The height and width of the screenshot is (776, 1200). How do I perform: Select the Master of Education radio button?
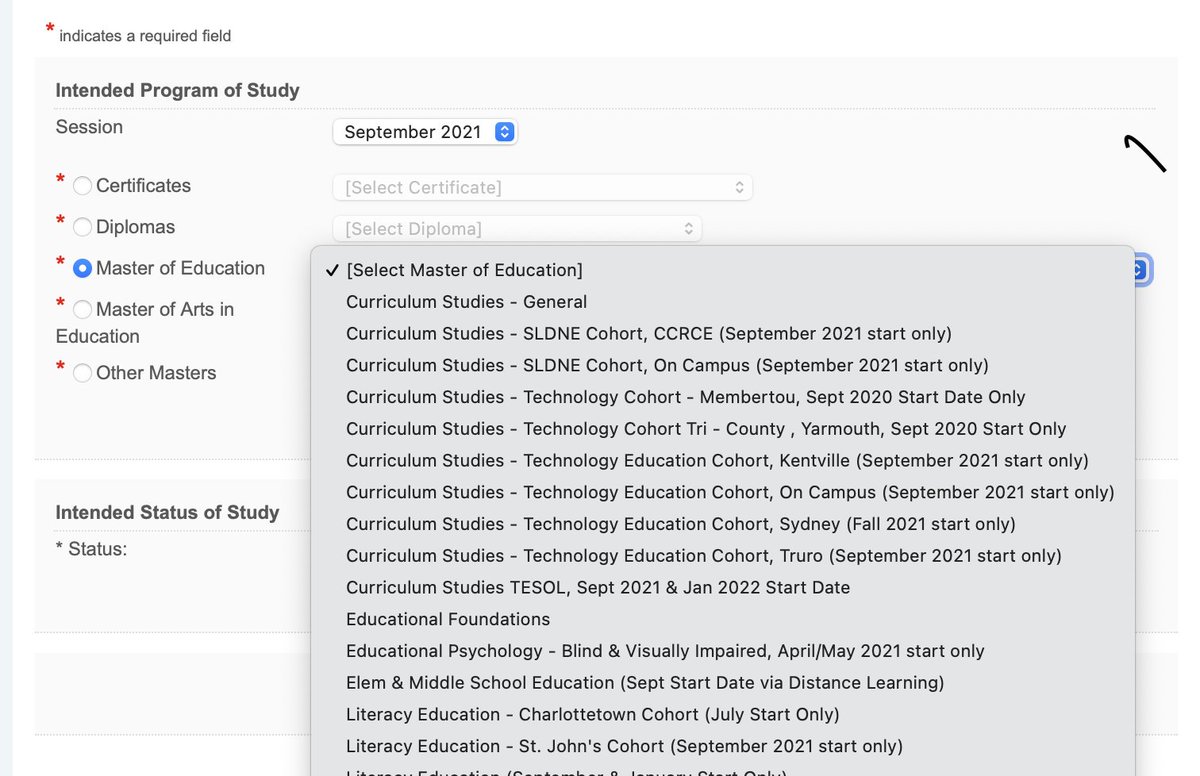point(82,268)
